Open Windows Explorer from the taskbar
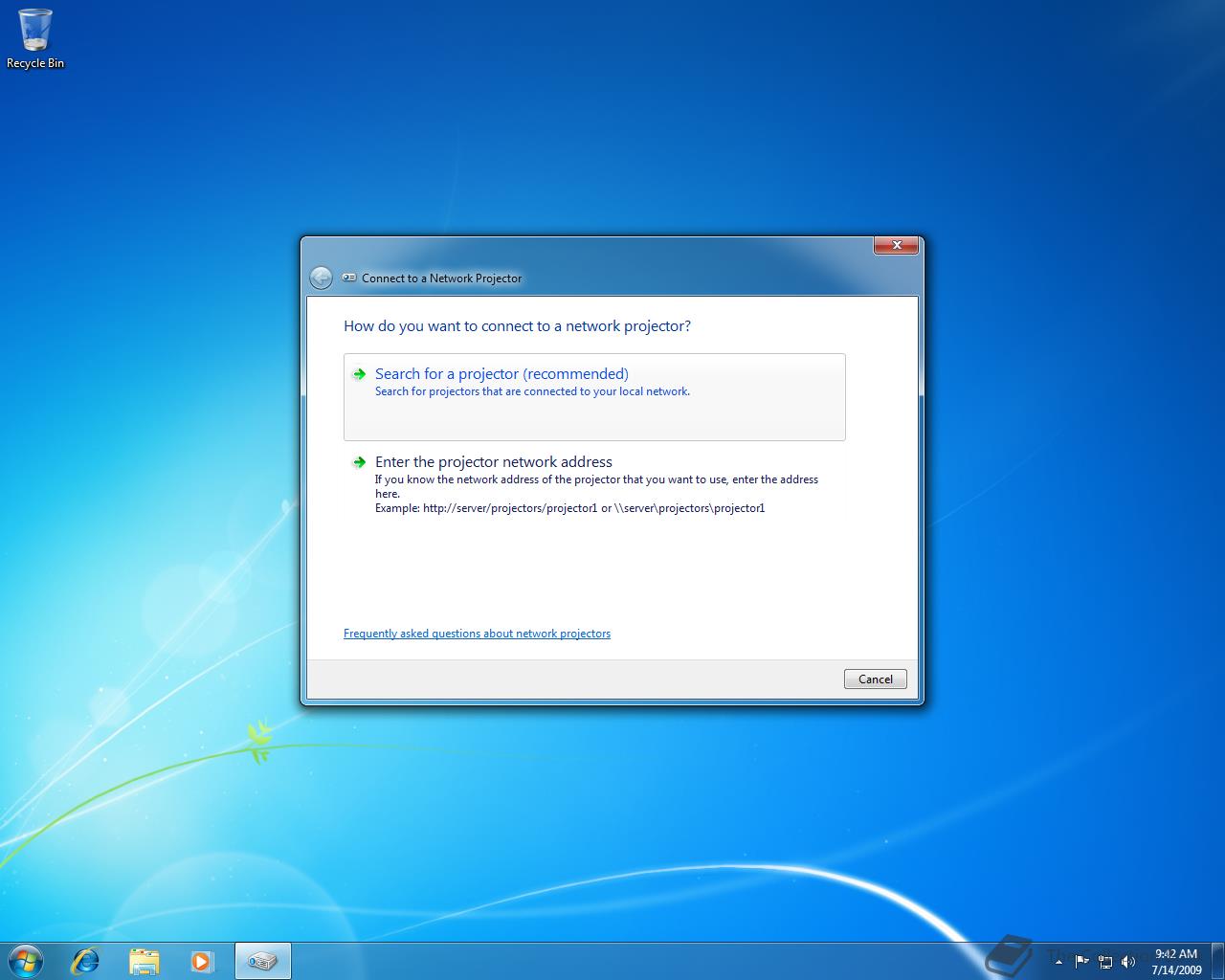This screenshot has height=980, width=1225. [x=144, y=961]
